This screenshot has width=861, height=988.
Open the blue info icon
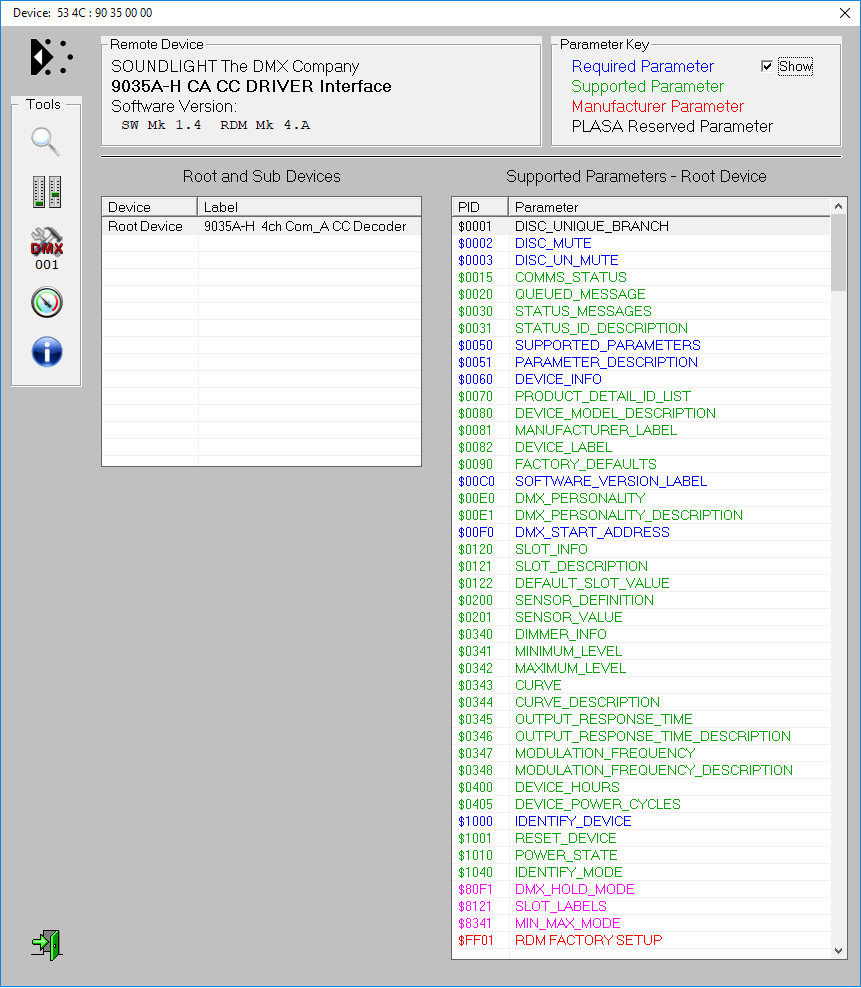tap(46, 351)
